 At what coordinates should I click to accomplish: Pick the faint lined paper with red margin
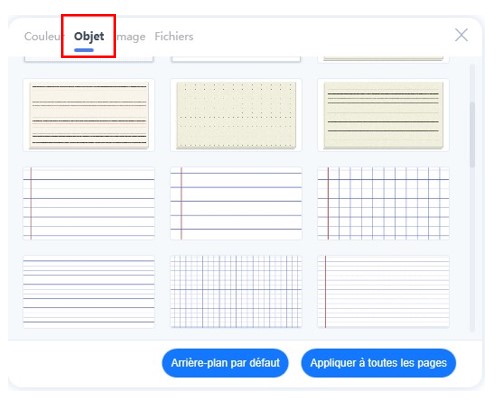pos(383,292)
